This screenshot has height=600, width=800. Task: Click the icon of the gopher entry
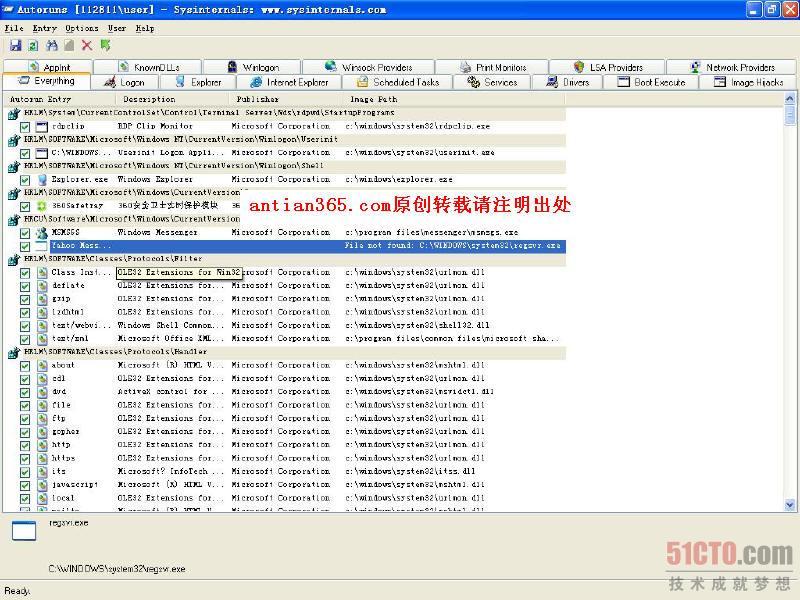[42, 432]
